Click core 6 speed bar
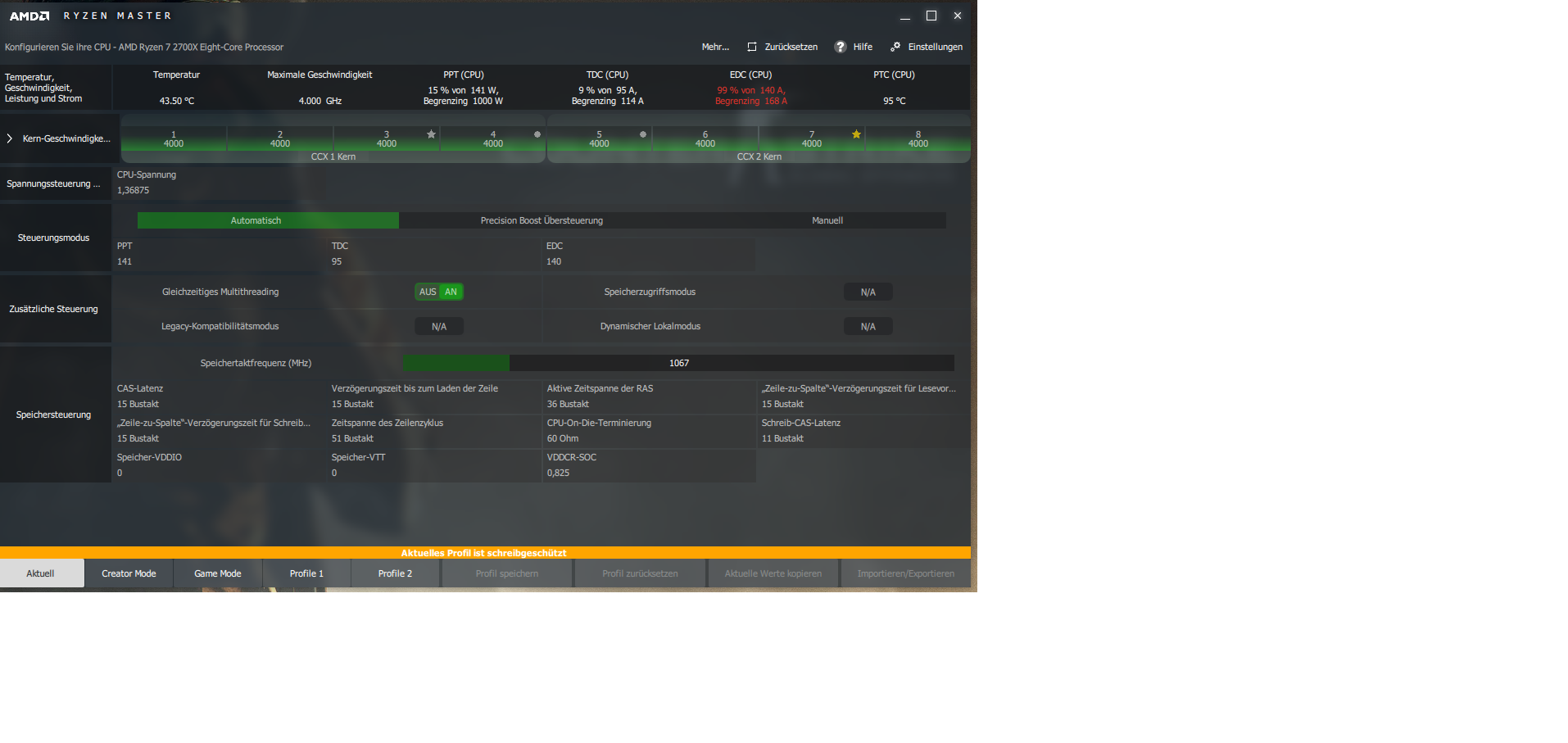This screenshot has width=1568, height=743. (x=705, y=138)
